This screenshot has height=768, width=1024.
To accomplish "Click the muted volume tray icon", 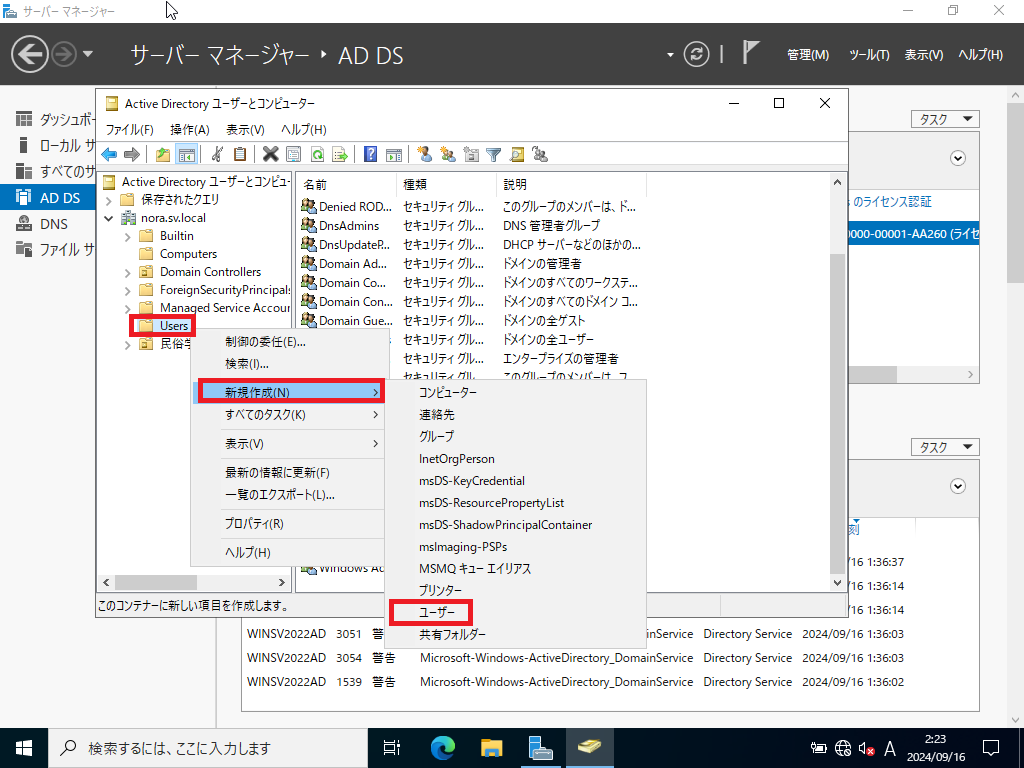I will [866, 748].
